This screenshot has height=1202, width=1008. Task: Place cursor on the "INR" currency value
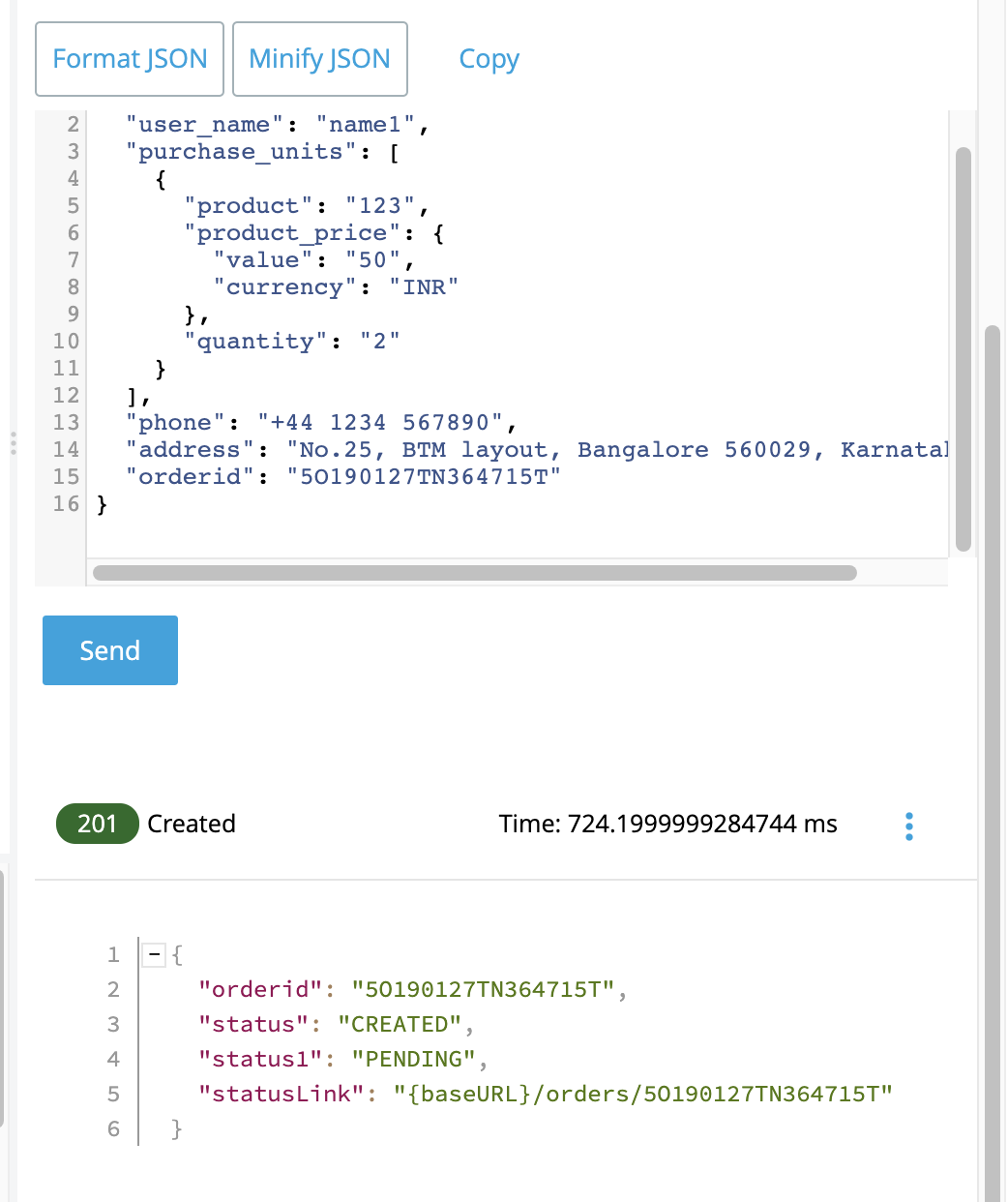[424, 287]
